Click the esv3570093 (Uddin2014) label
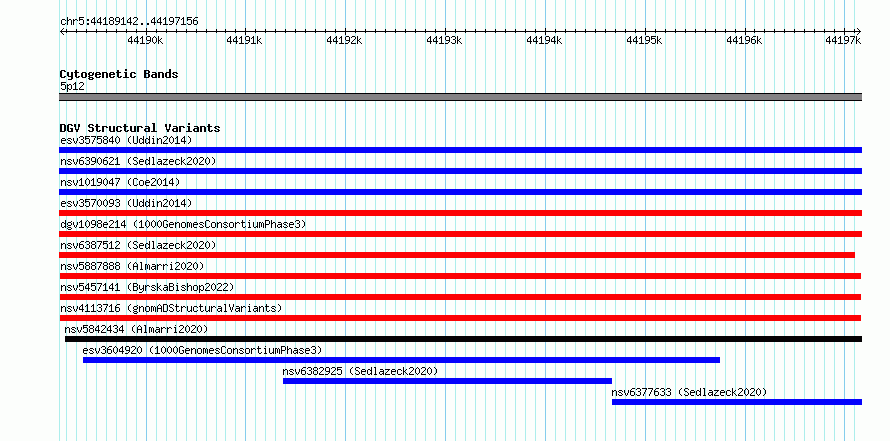890x441 pixels. pos(126,203)
